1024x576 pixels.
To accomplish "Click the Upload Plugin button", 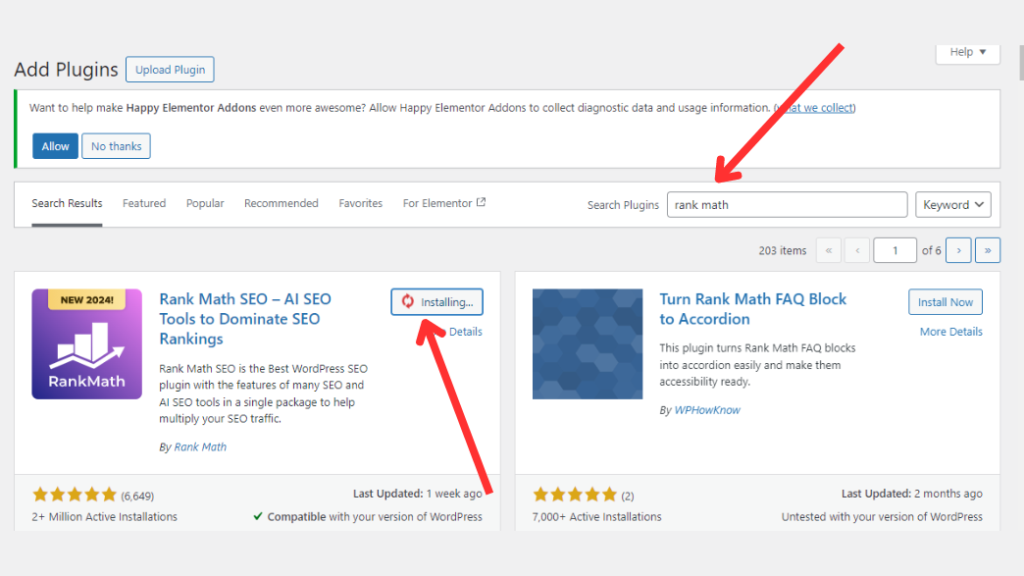I will [170, 69].
